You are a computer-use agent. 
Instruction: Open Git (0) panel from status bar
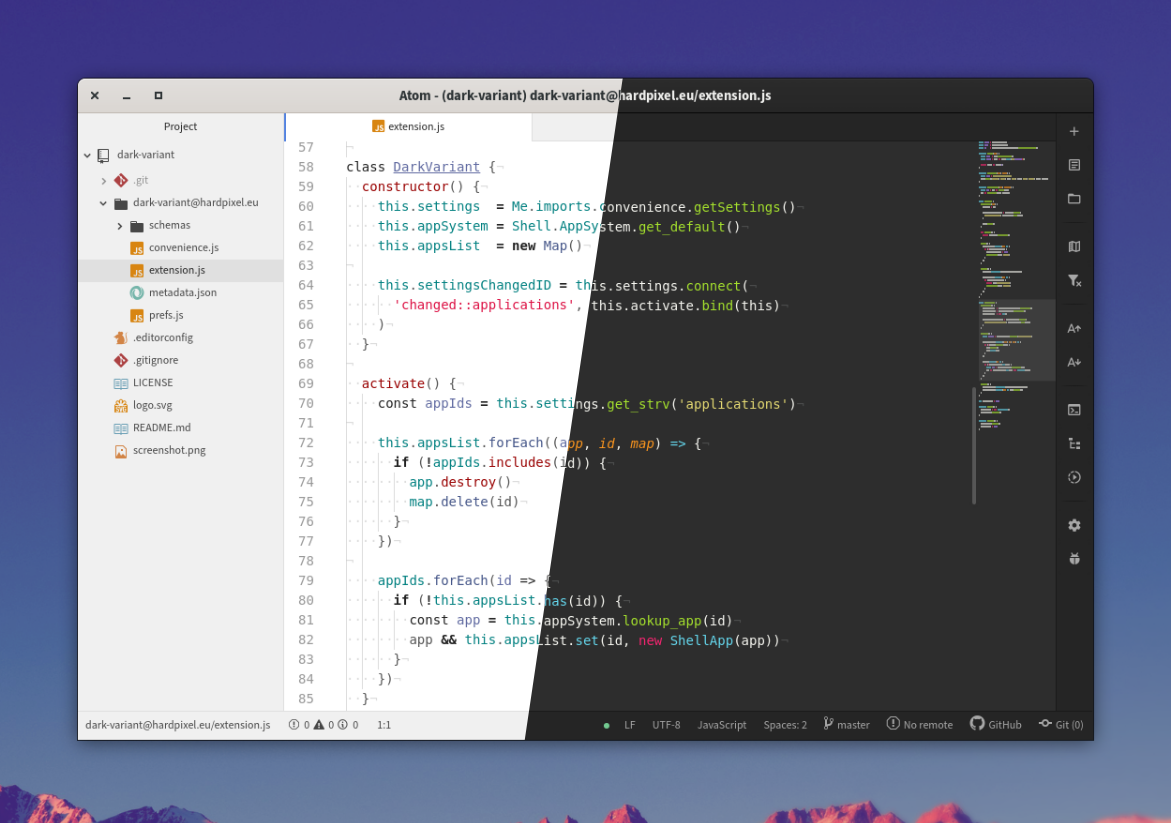tap(1061, 724)
